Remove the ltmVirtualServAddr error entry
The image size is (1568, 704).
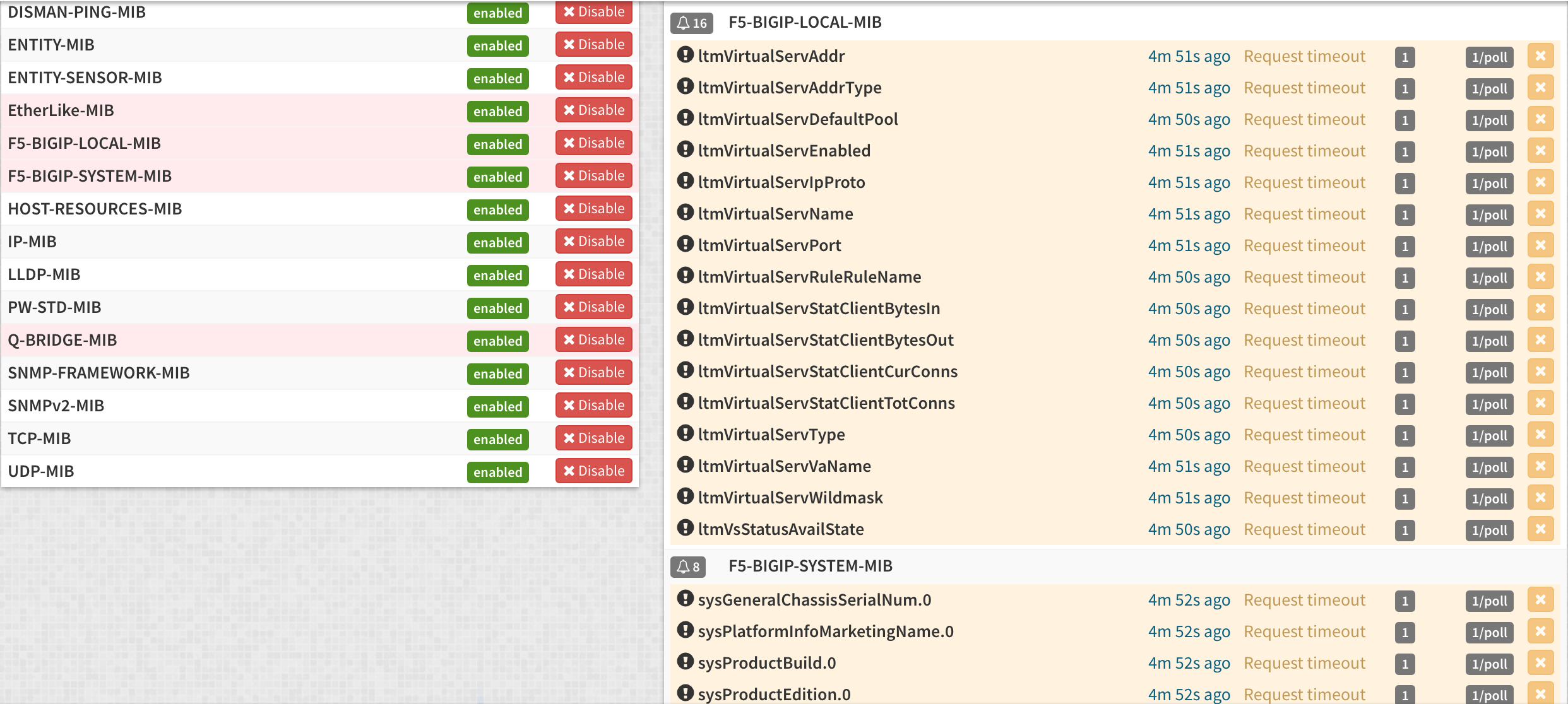click(1541, 56)
